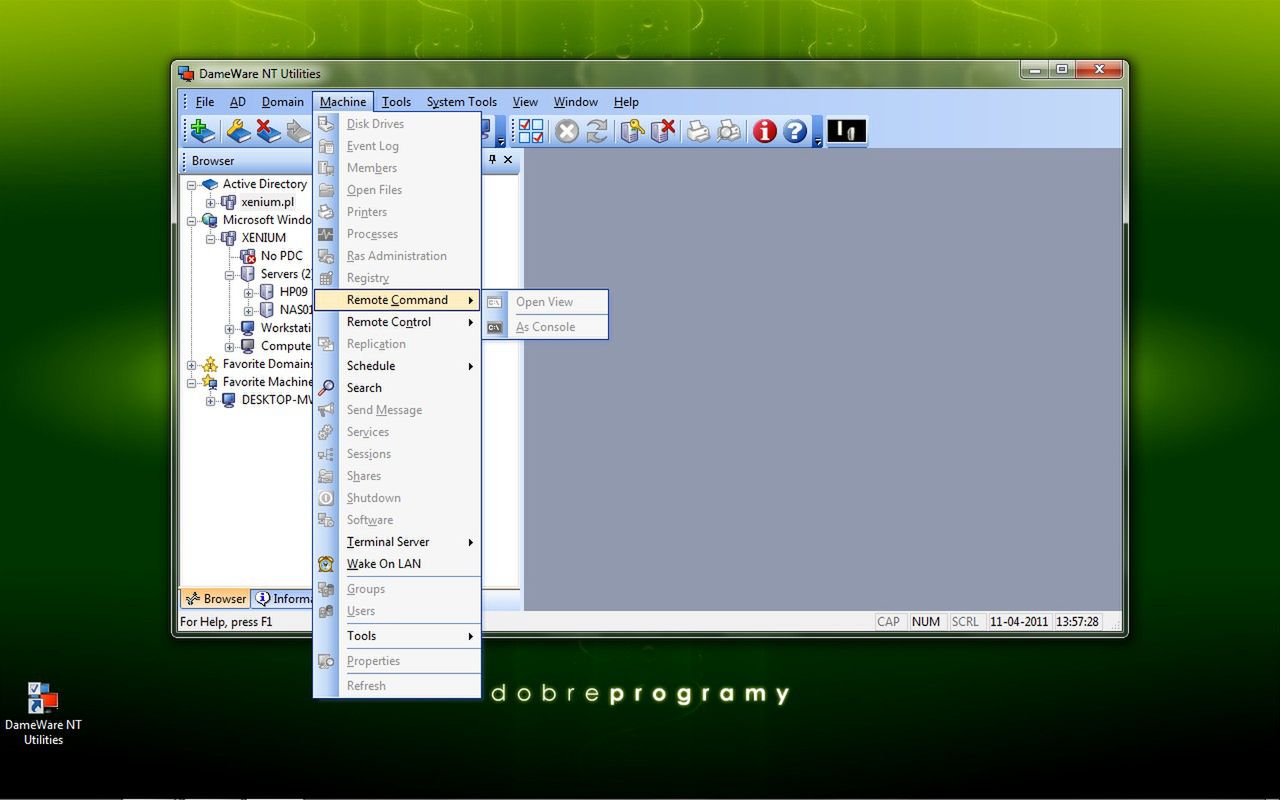
Task: Open the Help menu
Action: [x=626, y=102]
